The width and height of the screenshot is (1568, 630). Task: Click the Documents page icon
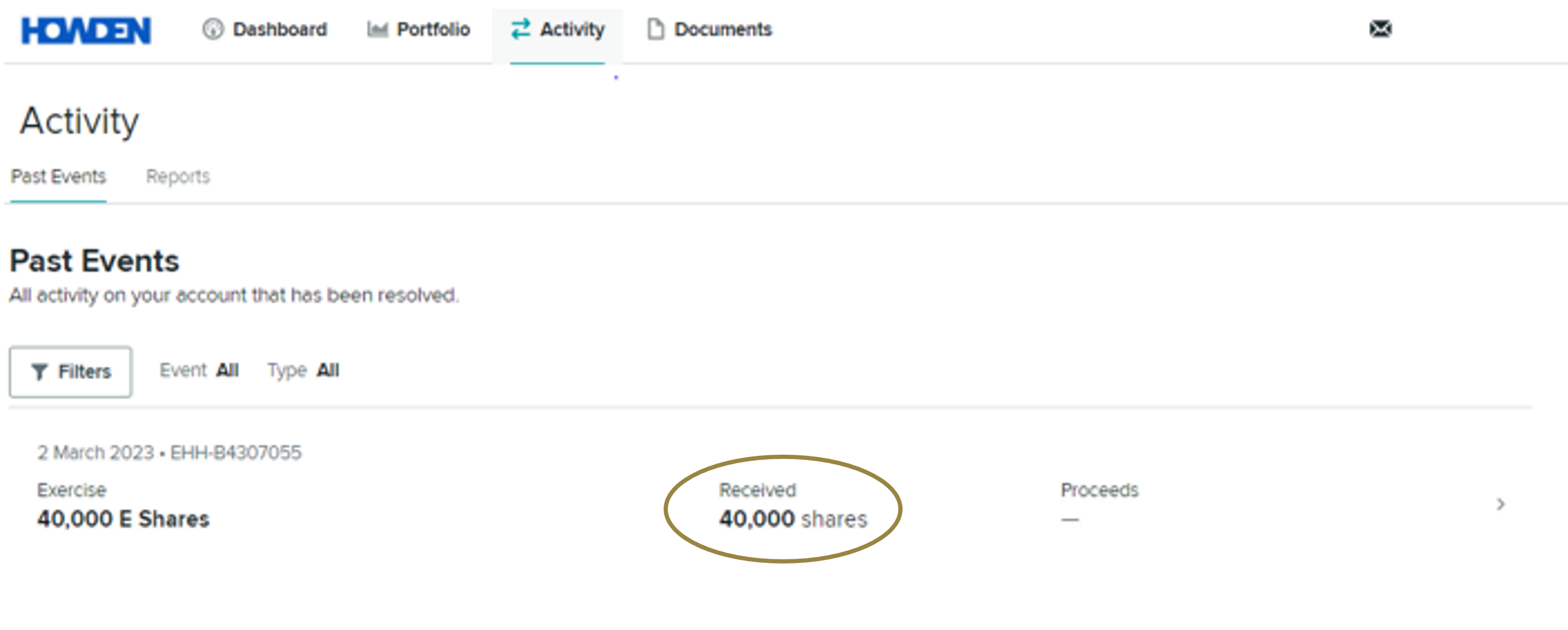tap(655, 29)
